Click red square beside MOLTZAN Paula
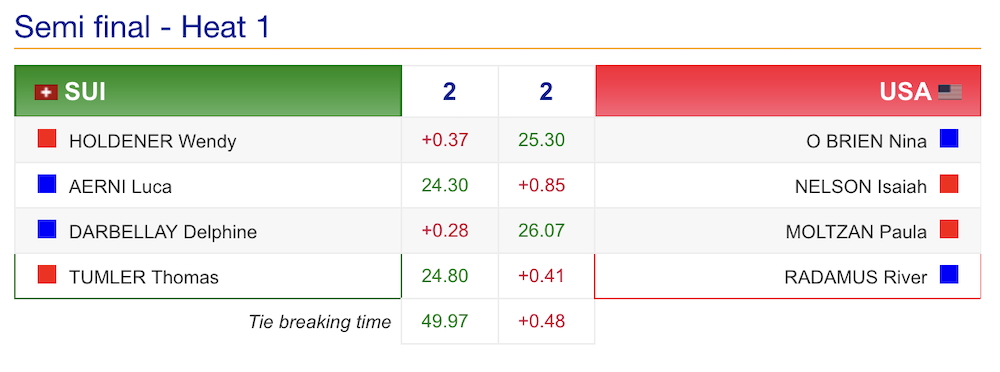The height and width of the screenshot is (372, 1000). point(949,229)
